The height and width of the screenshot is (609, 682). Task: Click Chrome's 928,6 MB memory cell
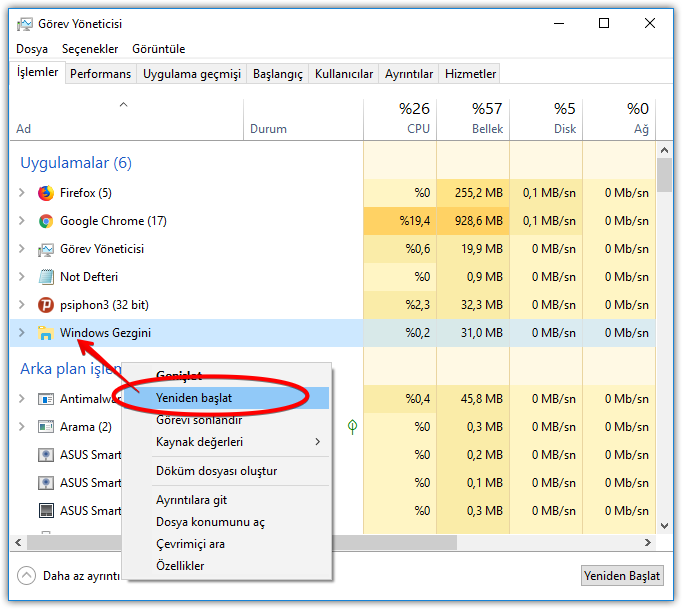click(473, 221)
